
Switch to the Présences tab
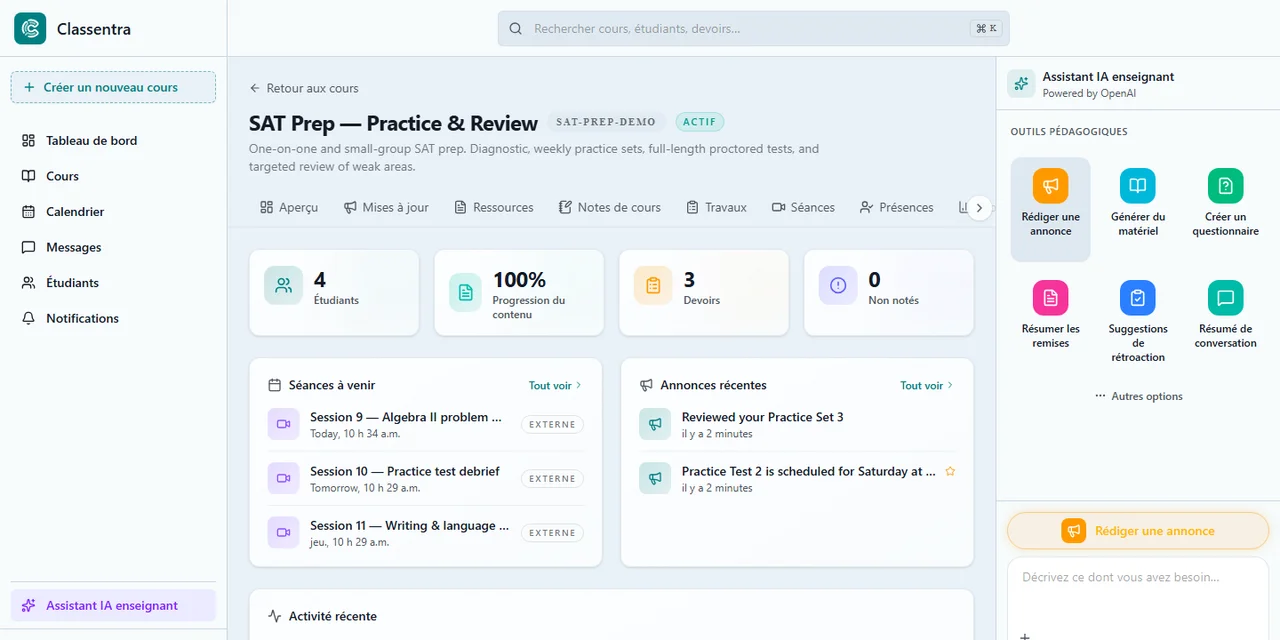click(x=896, y=207)
